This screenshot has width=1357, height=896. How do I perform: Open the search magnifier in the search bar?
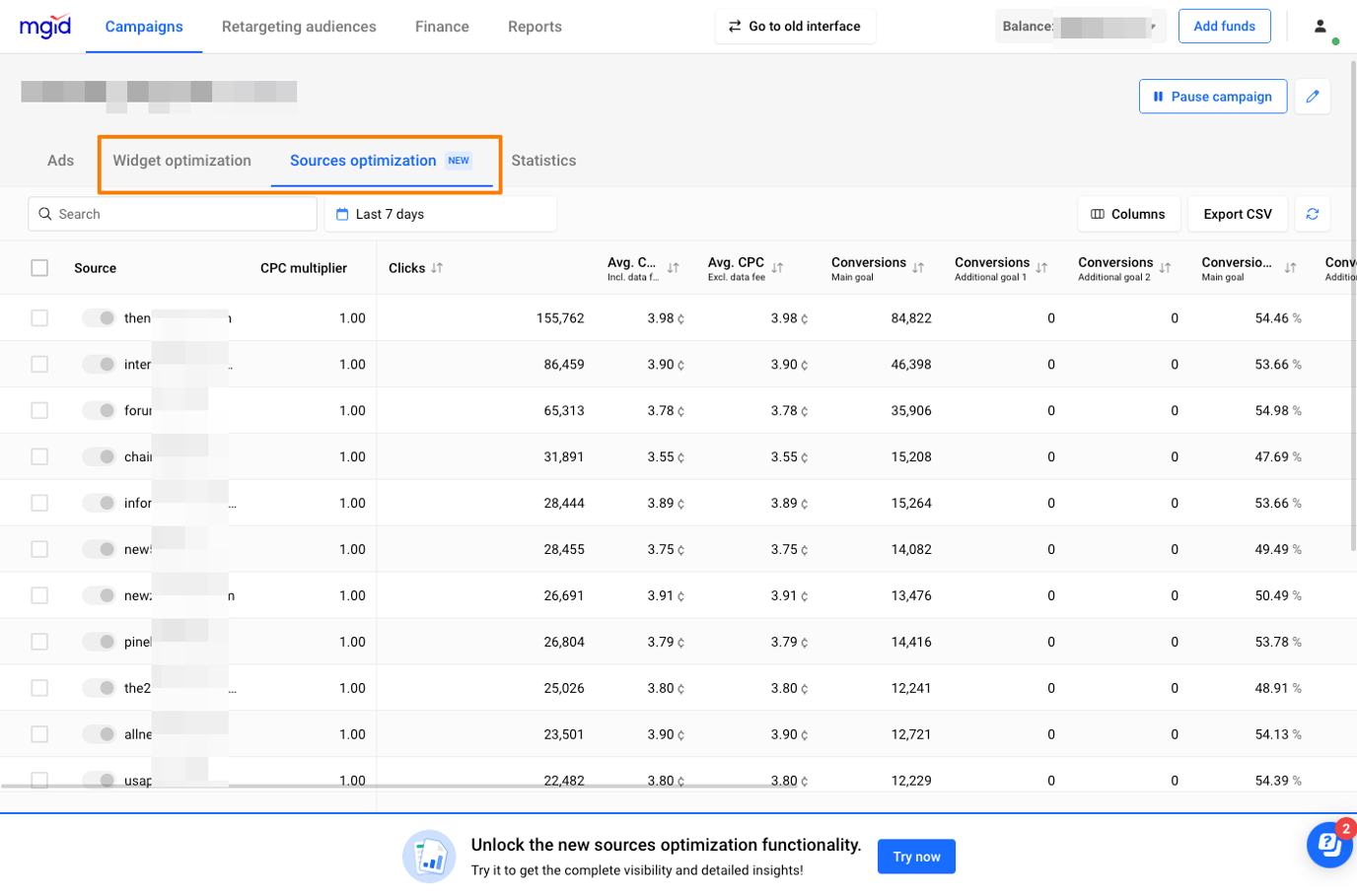(x=45, y=213)
